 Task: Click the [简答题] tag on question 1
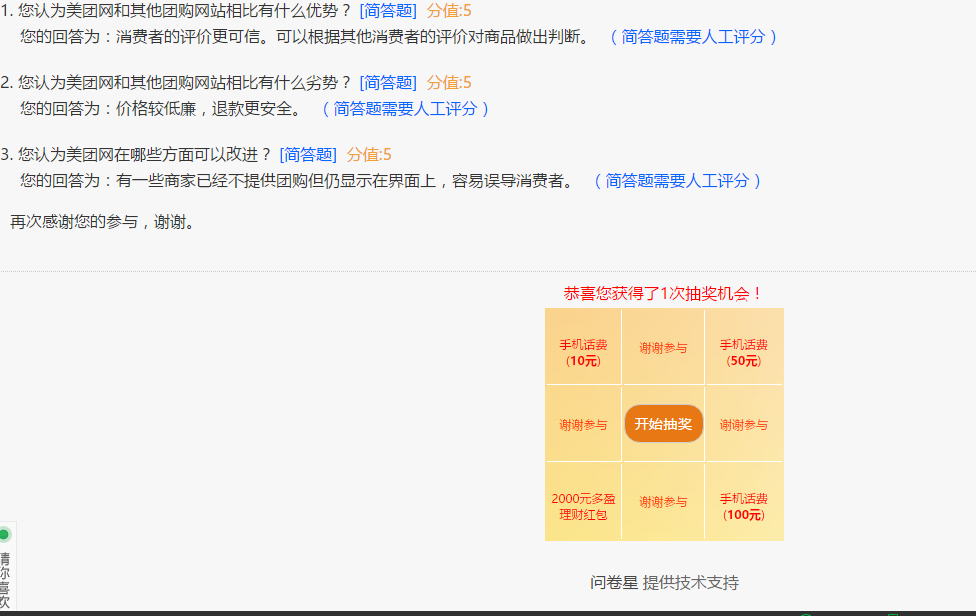[388, 11]
